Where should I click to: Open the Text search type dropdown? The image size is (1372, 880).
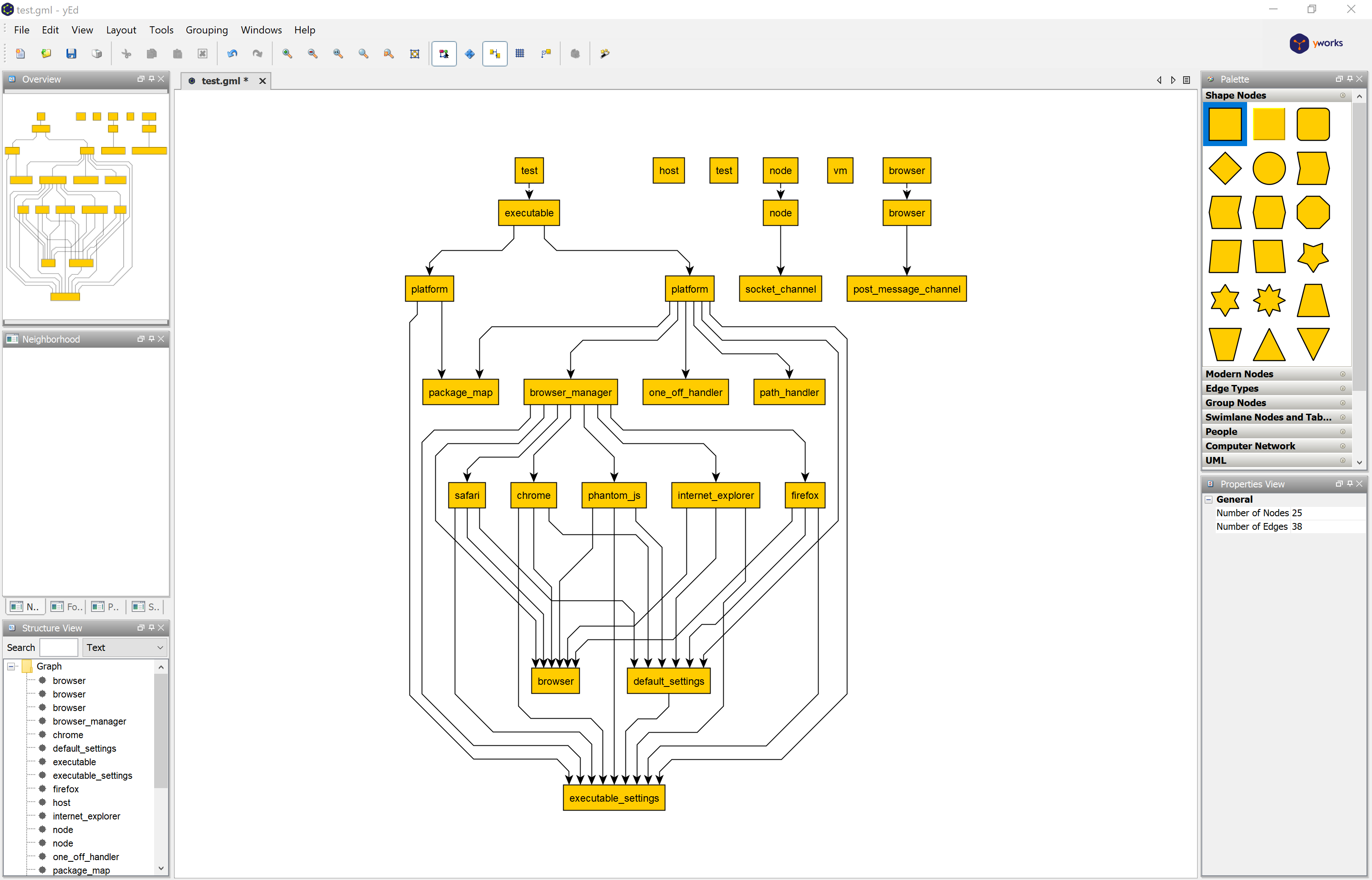125,648
